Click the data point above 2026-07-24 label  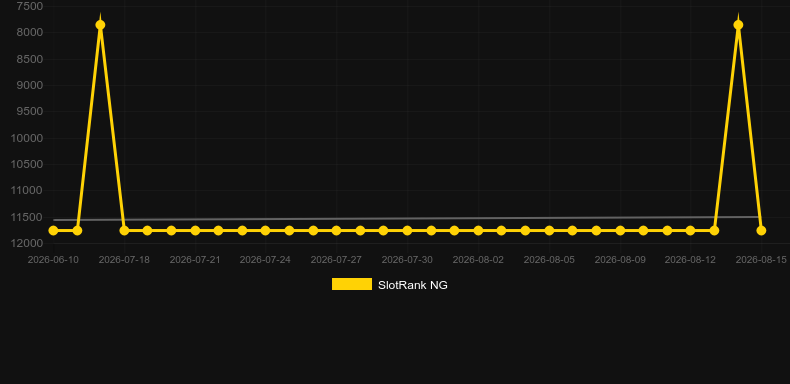coord(266,230)
